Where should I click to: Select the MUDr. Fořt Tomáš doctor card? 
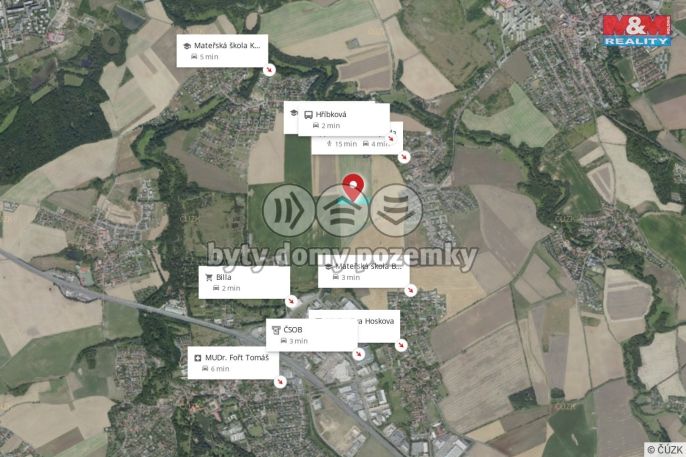[233, 363]
